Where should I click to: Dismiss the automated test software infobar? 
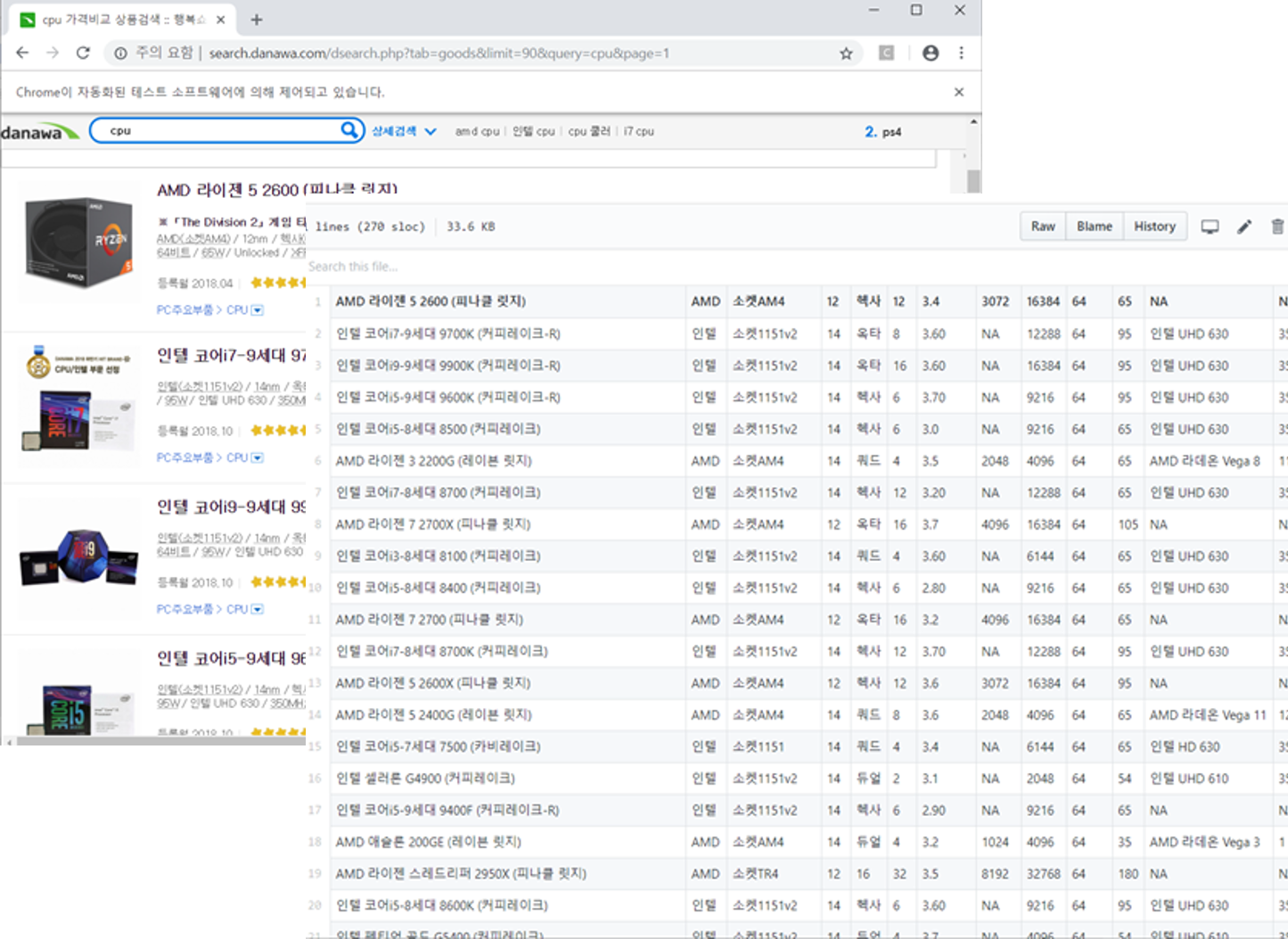click(x=959, y=92)
